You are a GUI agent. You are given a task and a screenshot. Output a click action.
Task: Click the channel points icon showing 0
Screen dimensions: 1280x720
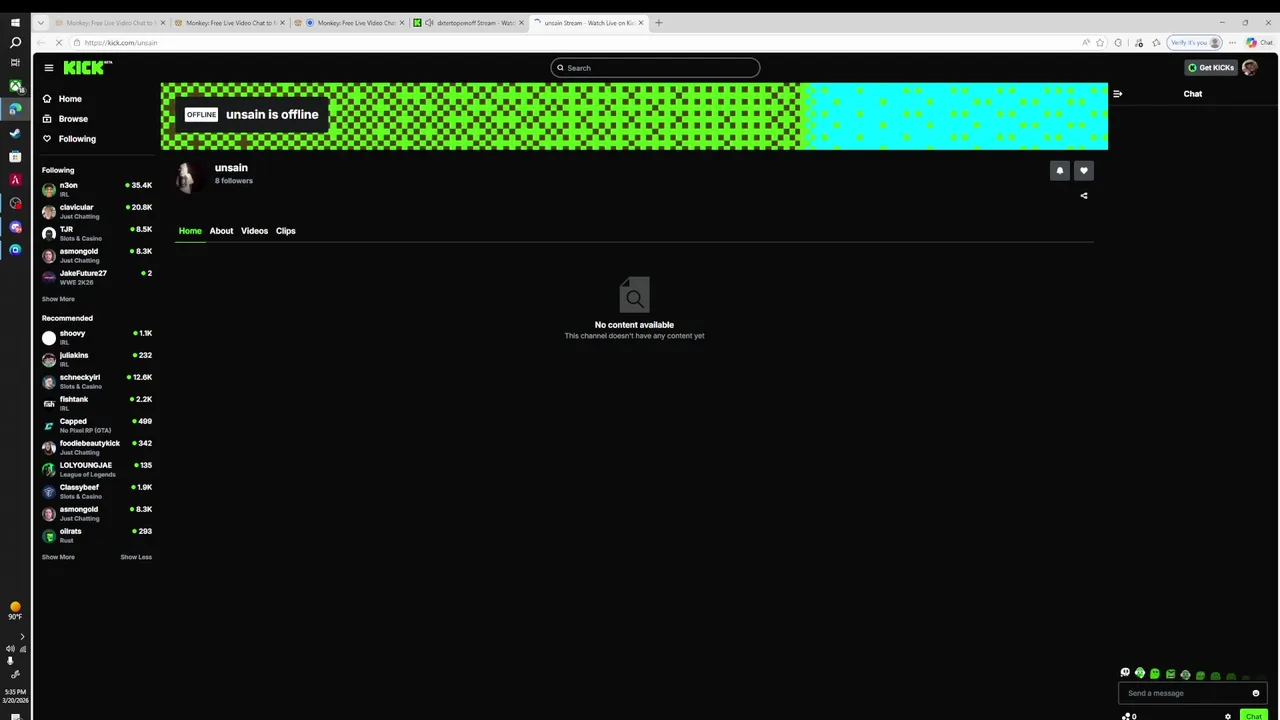(x=1129, y=716)
